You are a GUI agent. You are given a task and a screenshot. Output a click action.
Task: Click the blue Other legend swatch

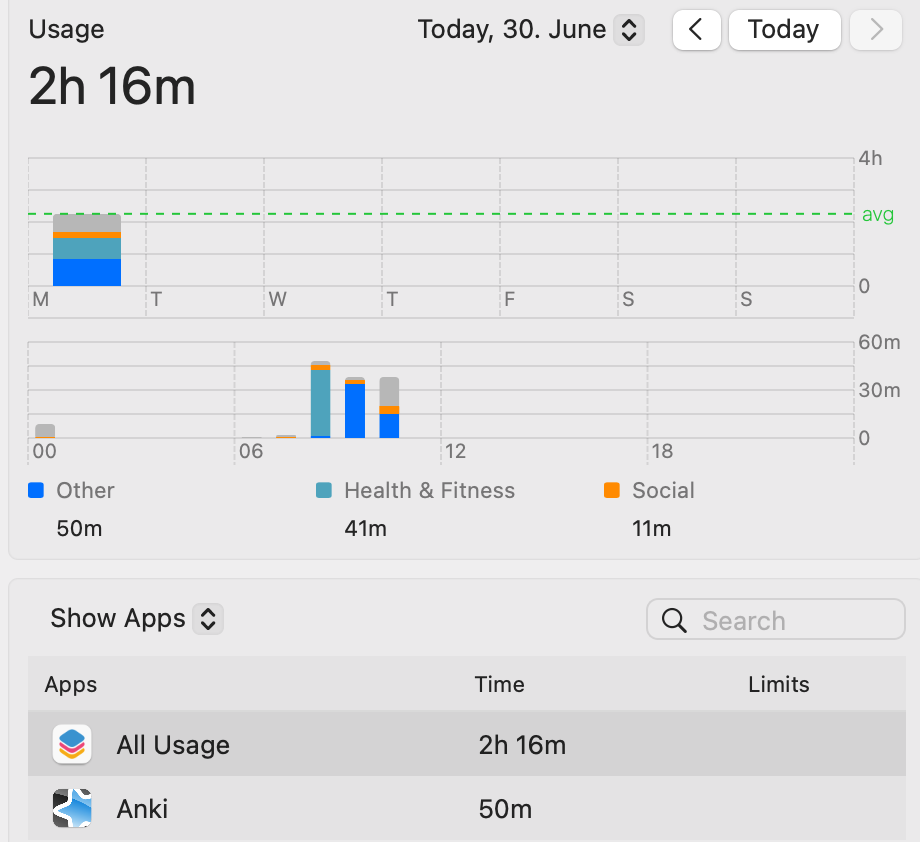(36, 490)
